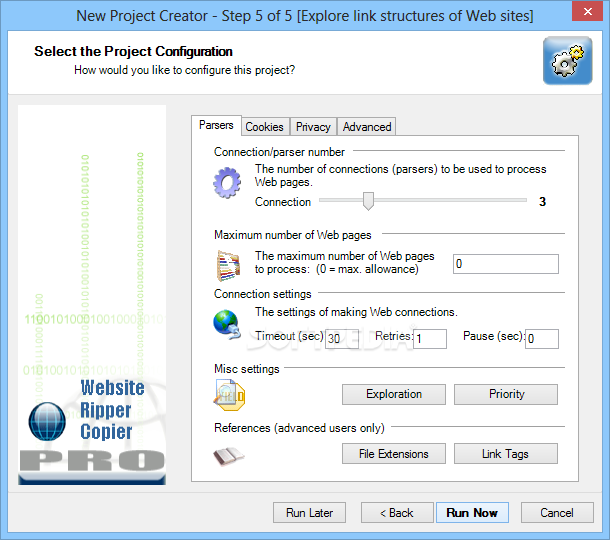Switch to the Cookies tab
This screenshot has height=540, width=610.
(x=265, y=127)
